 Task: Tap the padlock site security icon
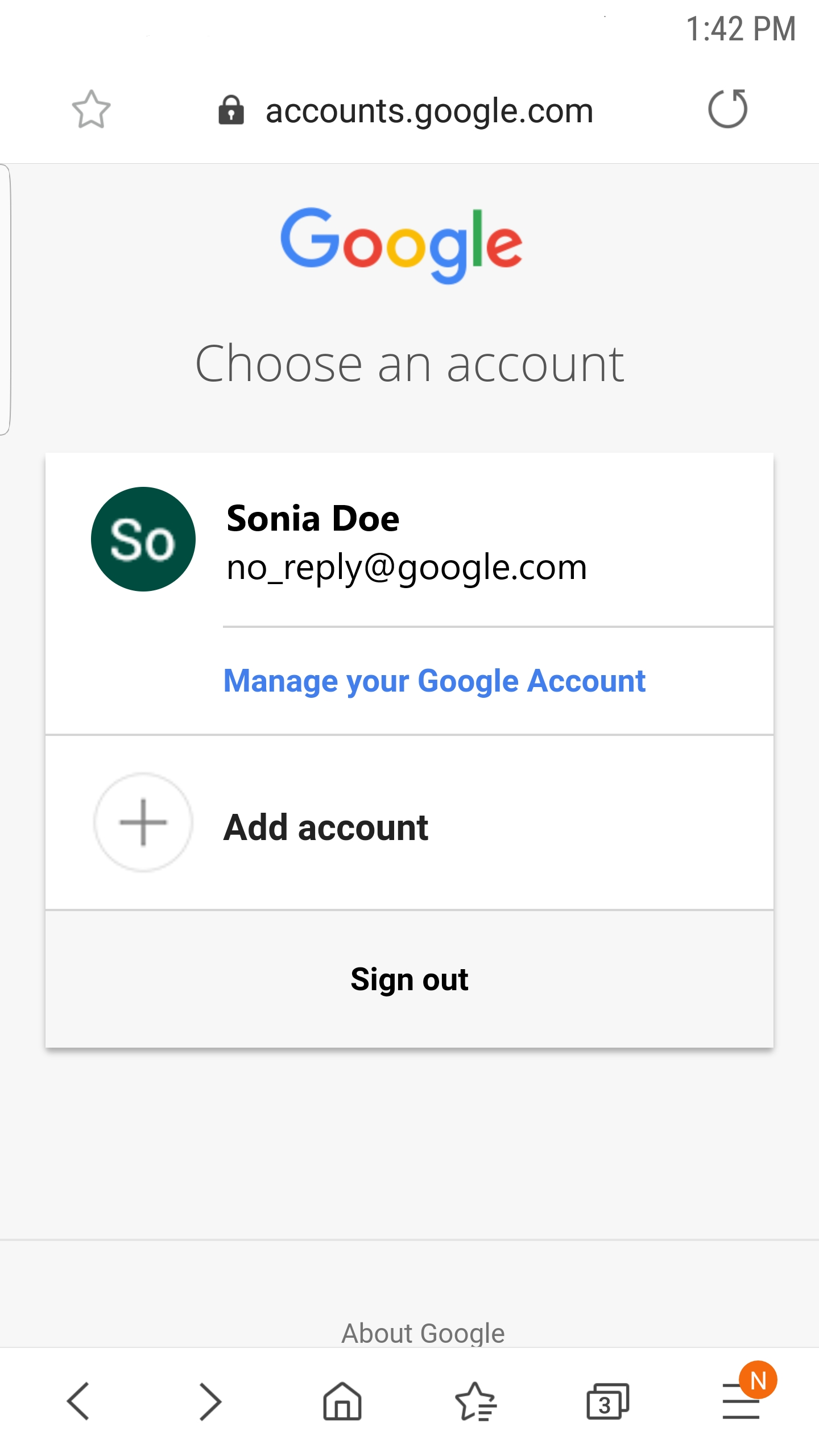tap(231, 110)
